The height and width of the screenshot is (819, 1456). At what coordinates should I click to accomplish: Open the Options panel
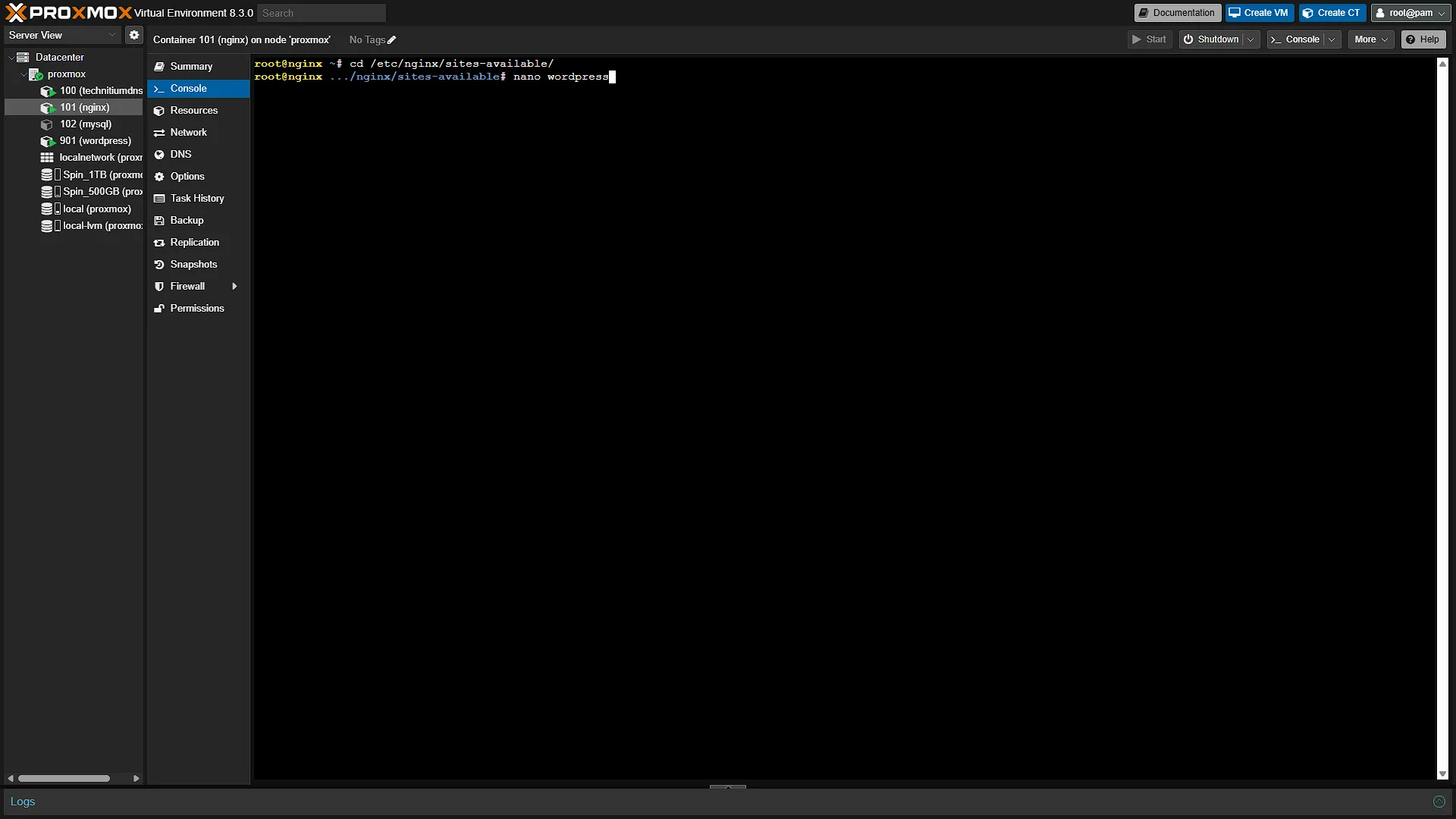click(198, 177)
